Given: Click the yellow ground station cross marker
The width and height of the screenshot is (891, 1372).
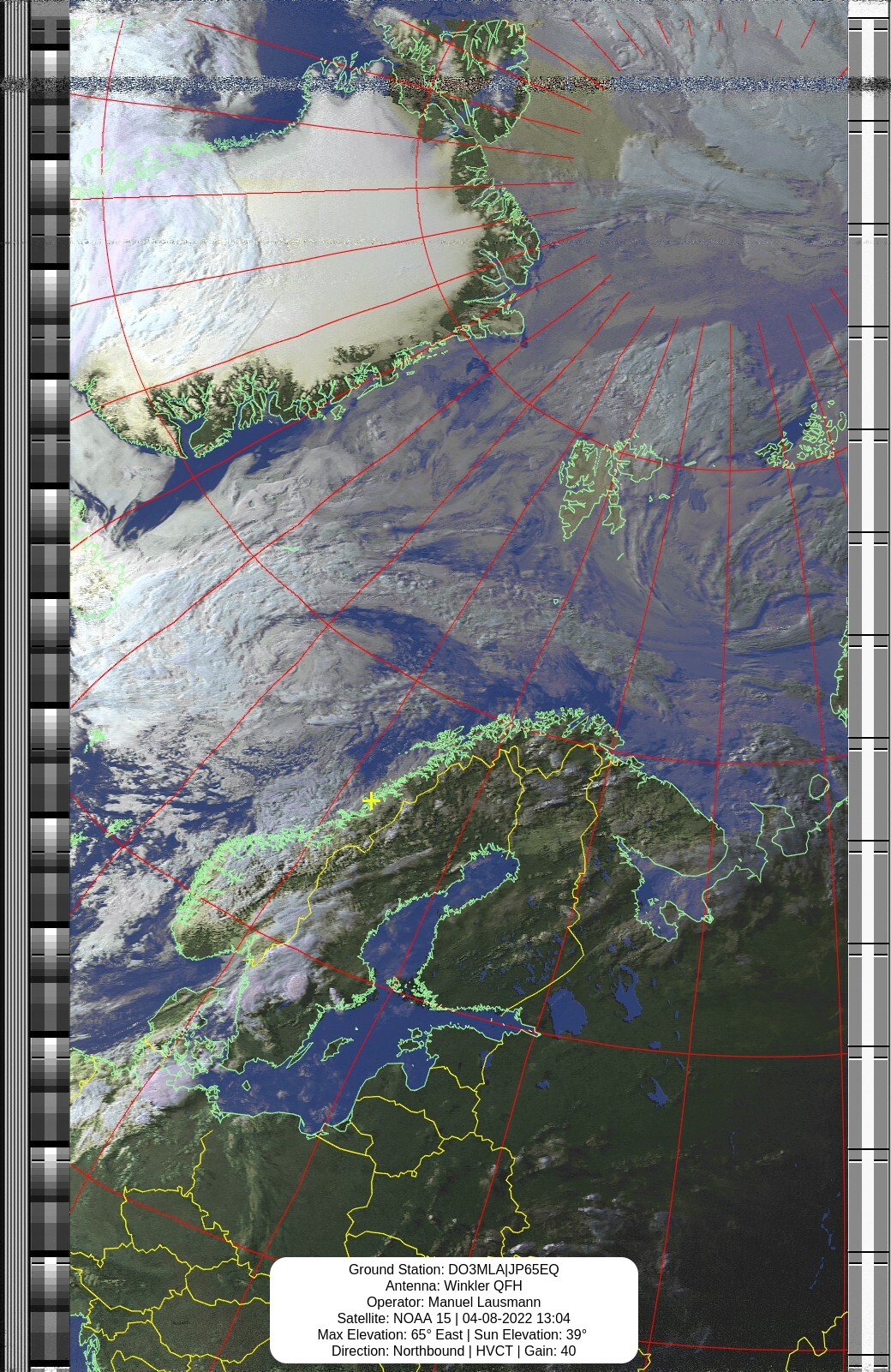Looking at the screenshot, I should click(x=371, y=800).
